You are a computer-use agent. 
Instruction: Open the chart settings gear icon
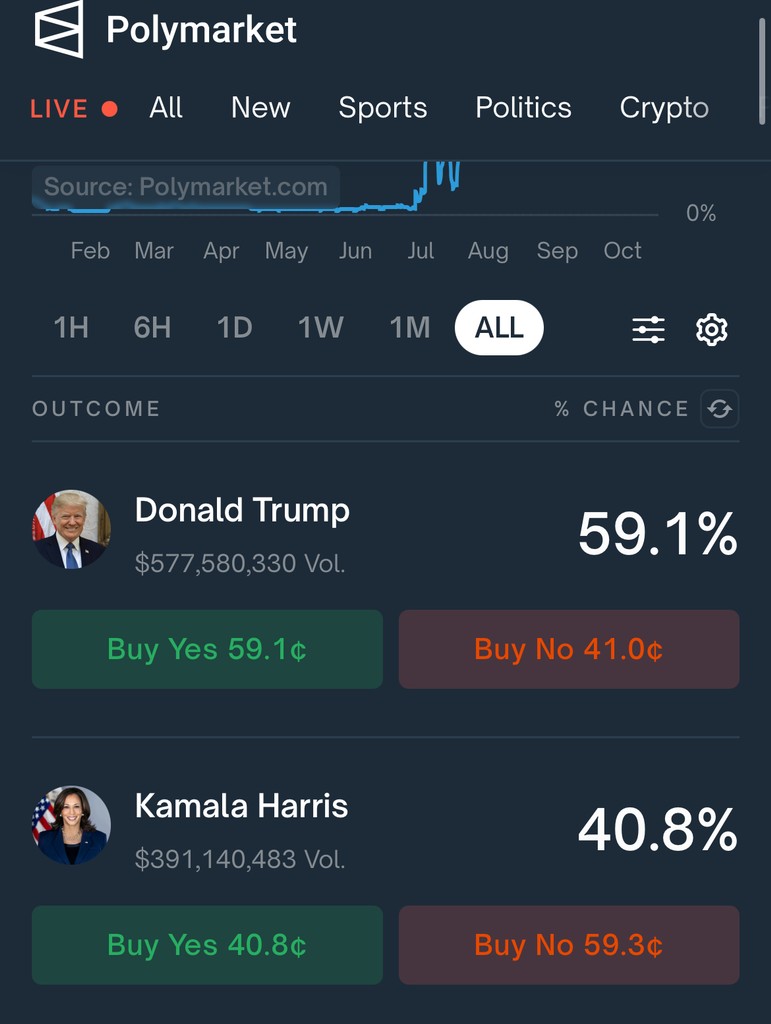coord(712,329)
